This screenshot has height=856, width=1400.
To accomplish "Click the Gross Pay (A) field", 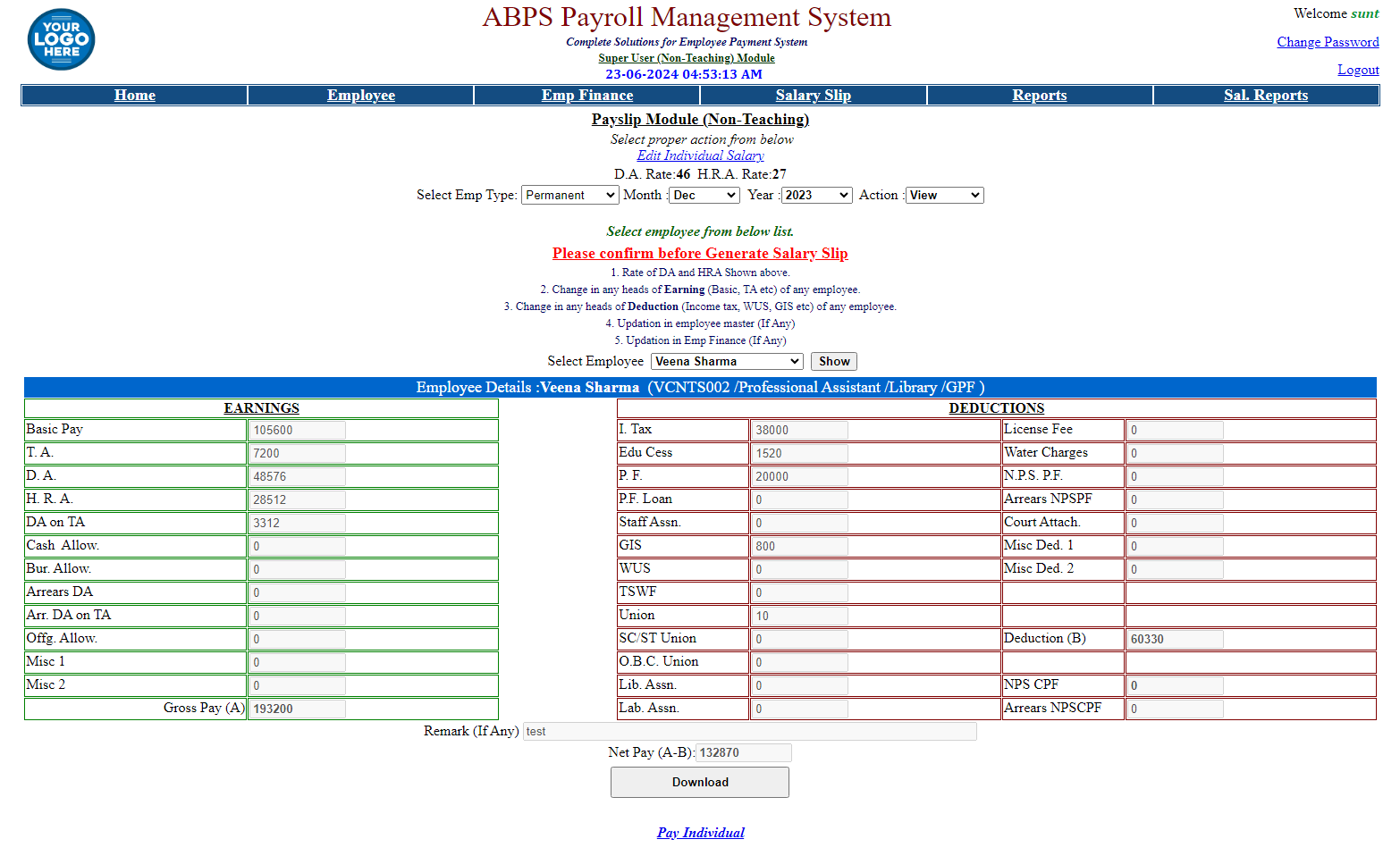I will coord(297,709).
